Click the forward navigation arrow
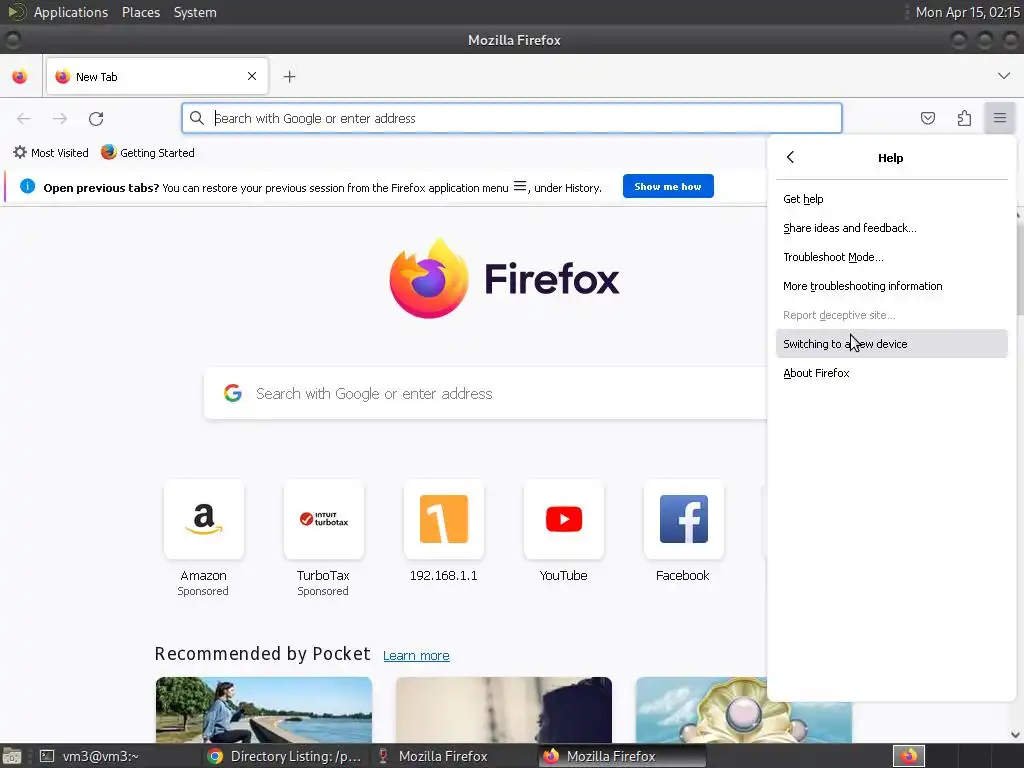1024x768 pixels. [60, 118]
